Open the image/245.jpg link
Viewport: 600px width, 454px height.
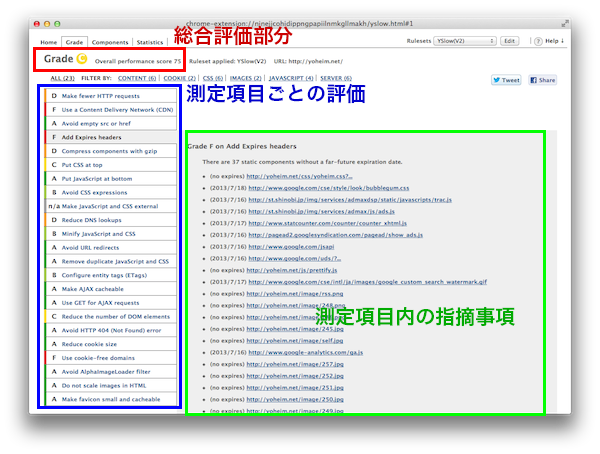(x=295, y=329)
